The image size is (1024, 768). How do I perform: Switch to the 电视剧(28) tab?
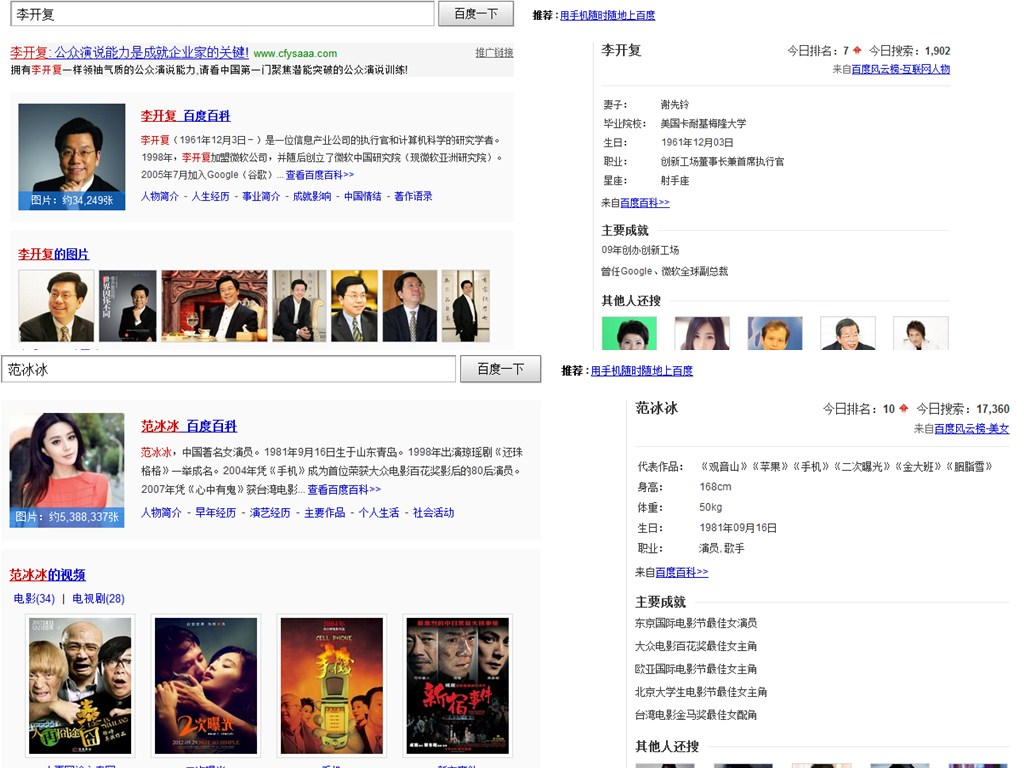[98, 599]
